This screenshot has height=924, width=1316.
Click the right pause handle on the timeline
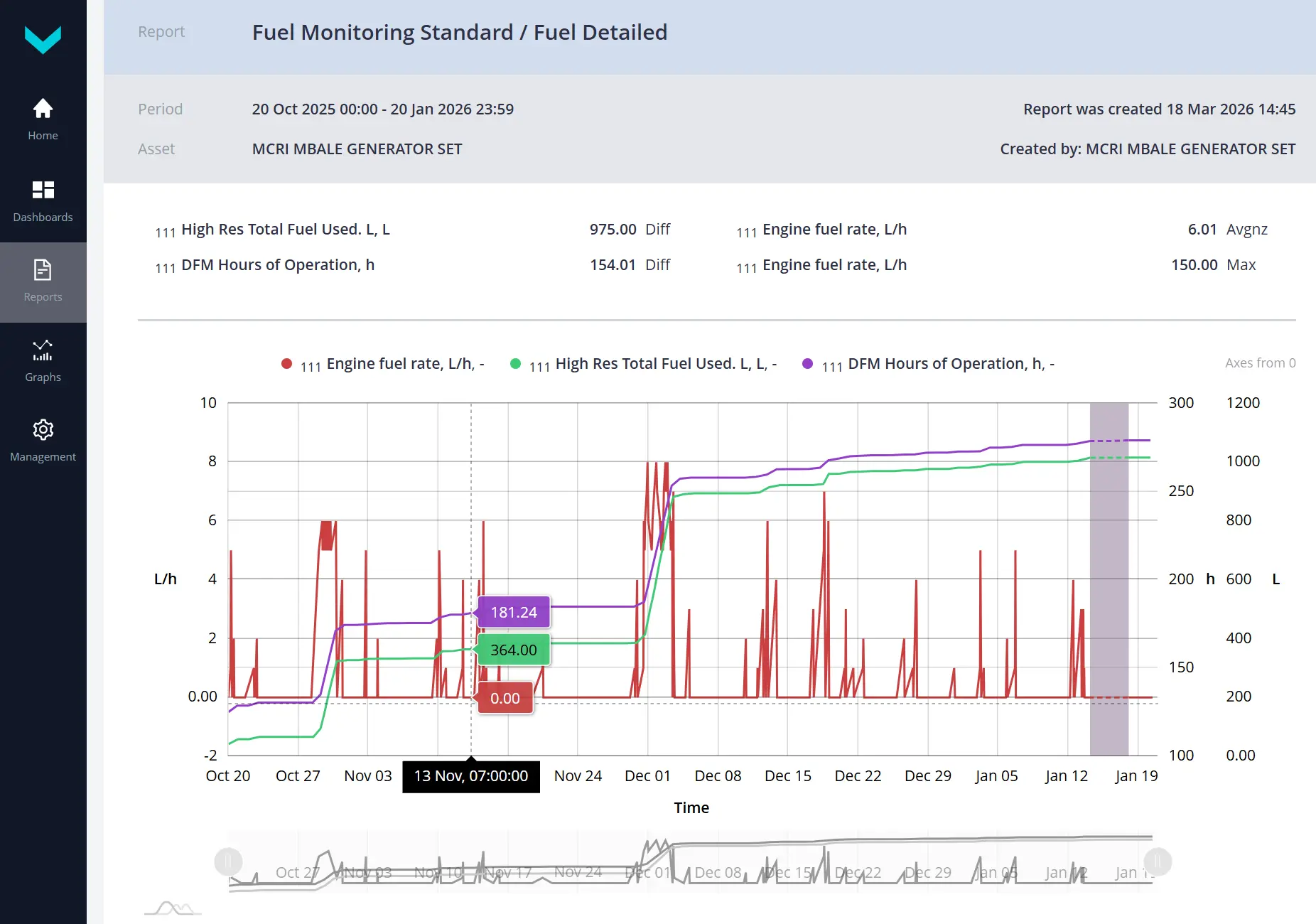[x=1158, y=861]
